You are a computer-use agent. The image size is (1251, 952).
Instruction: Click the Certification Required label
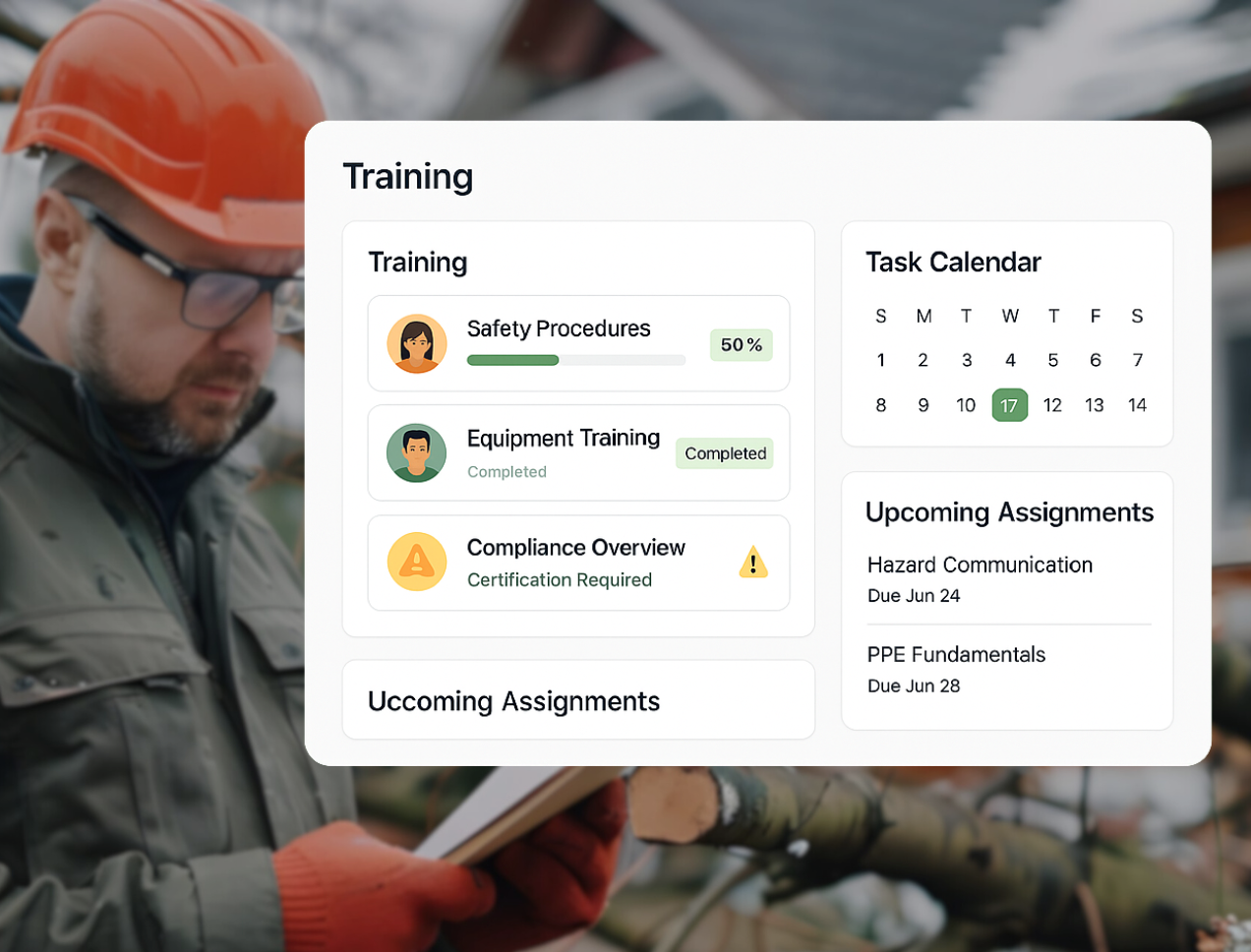pos(560,580)
